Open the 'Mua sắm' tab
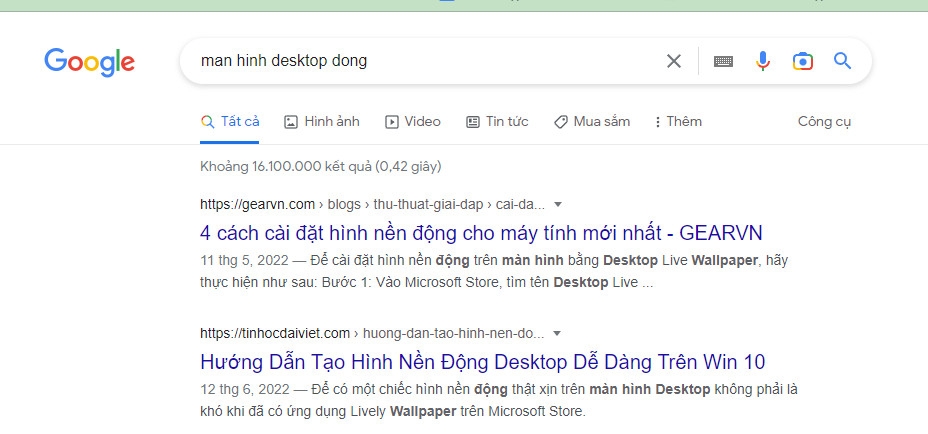This screenshot has width=928, height=434. [x=591, y=122]
